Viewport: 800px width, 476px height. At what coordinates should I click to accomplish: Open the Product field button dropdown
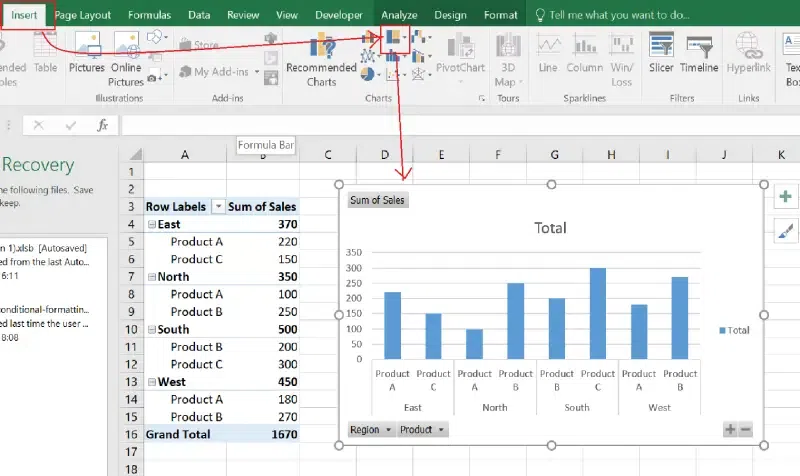coord(440,429)
